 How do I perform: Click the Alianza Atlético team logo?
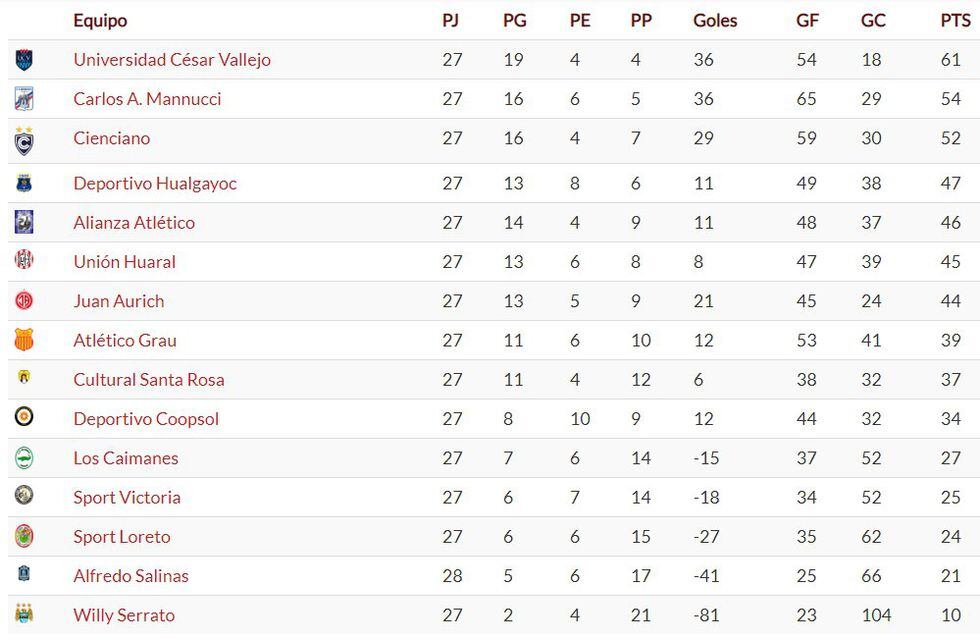click(x=24, y=222)
